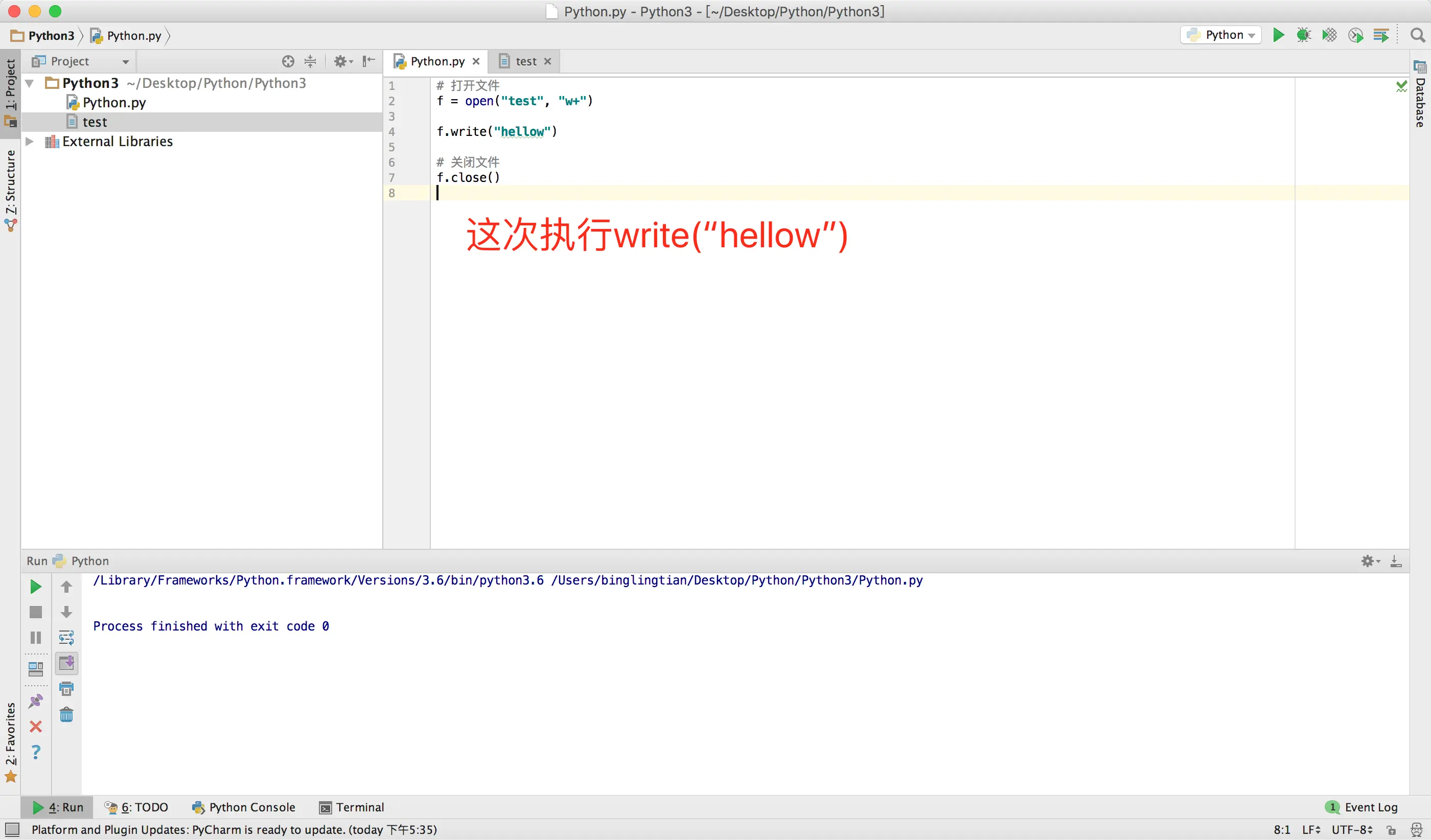Open the Python Console tool window
This screenshot has height=840, width=1431.
(244, 807)
